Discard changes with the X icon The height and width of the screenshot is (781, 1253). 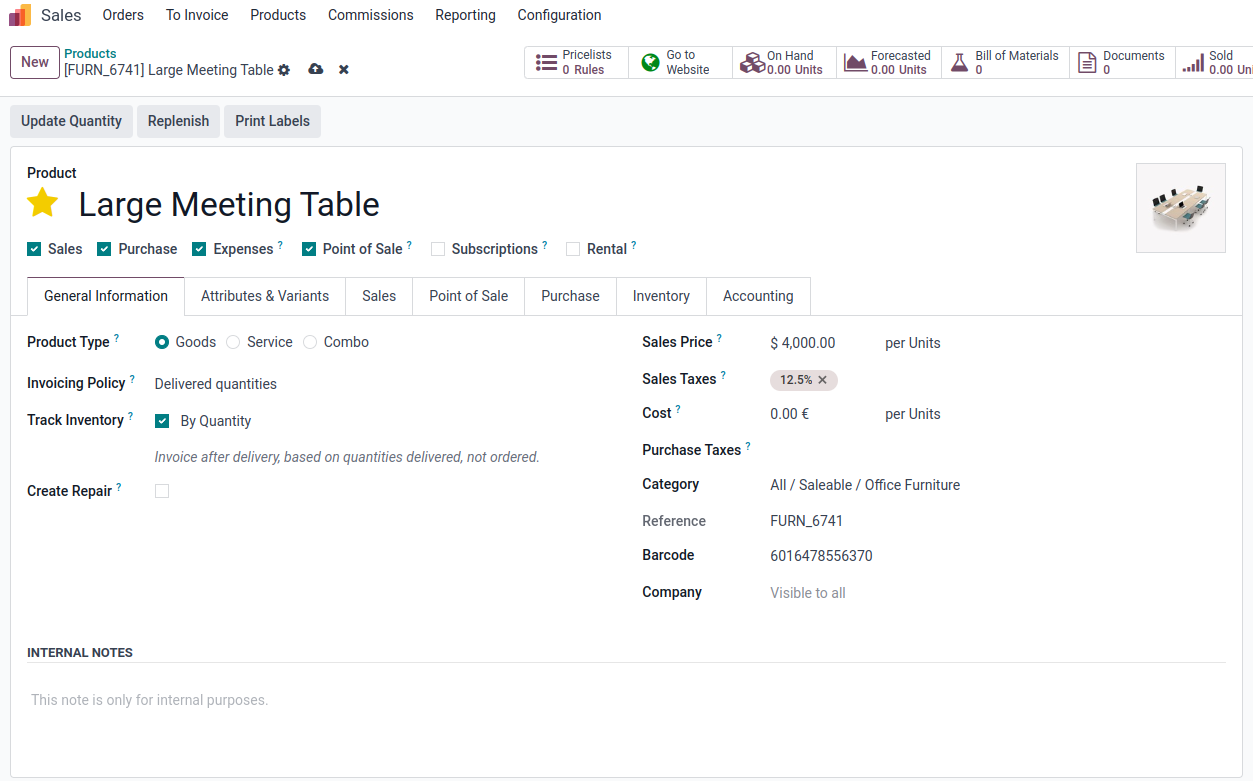coord(344,70)
